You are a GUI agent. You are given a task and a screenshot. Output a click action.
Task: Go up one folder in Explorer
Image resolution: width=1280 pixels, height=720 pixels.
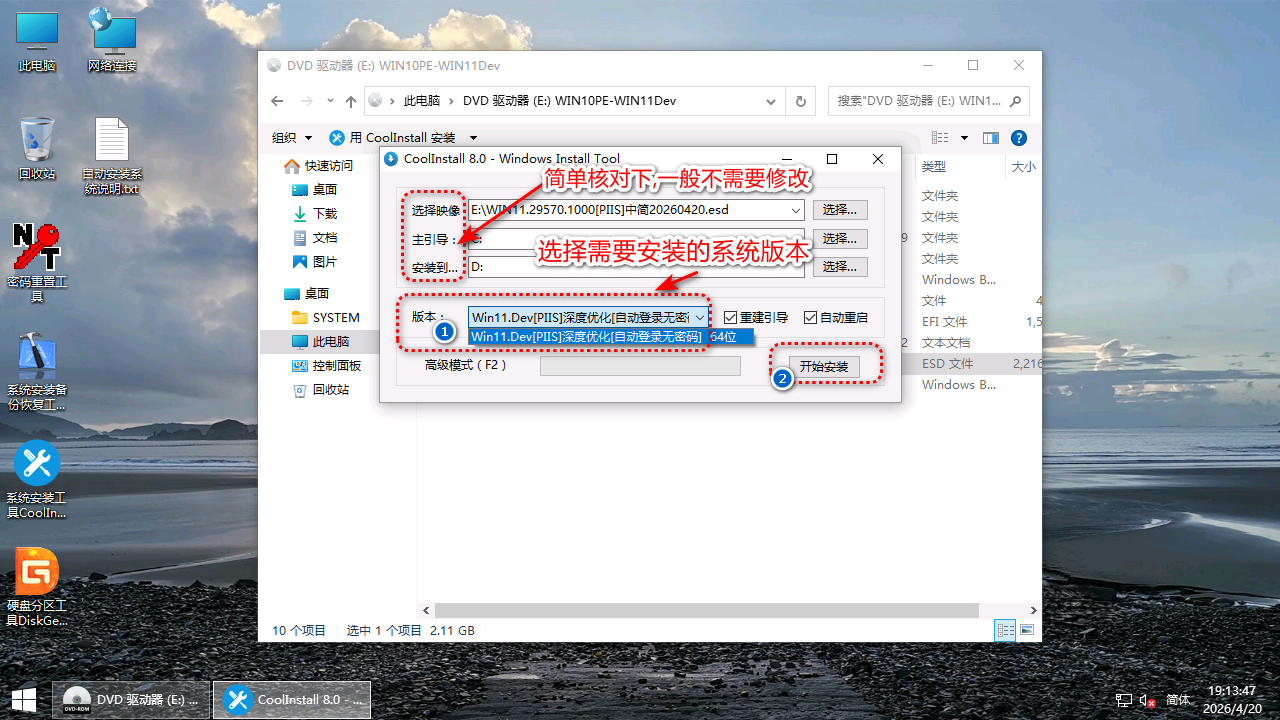351,101
